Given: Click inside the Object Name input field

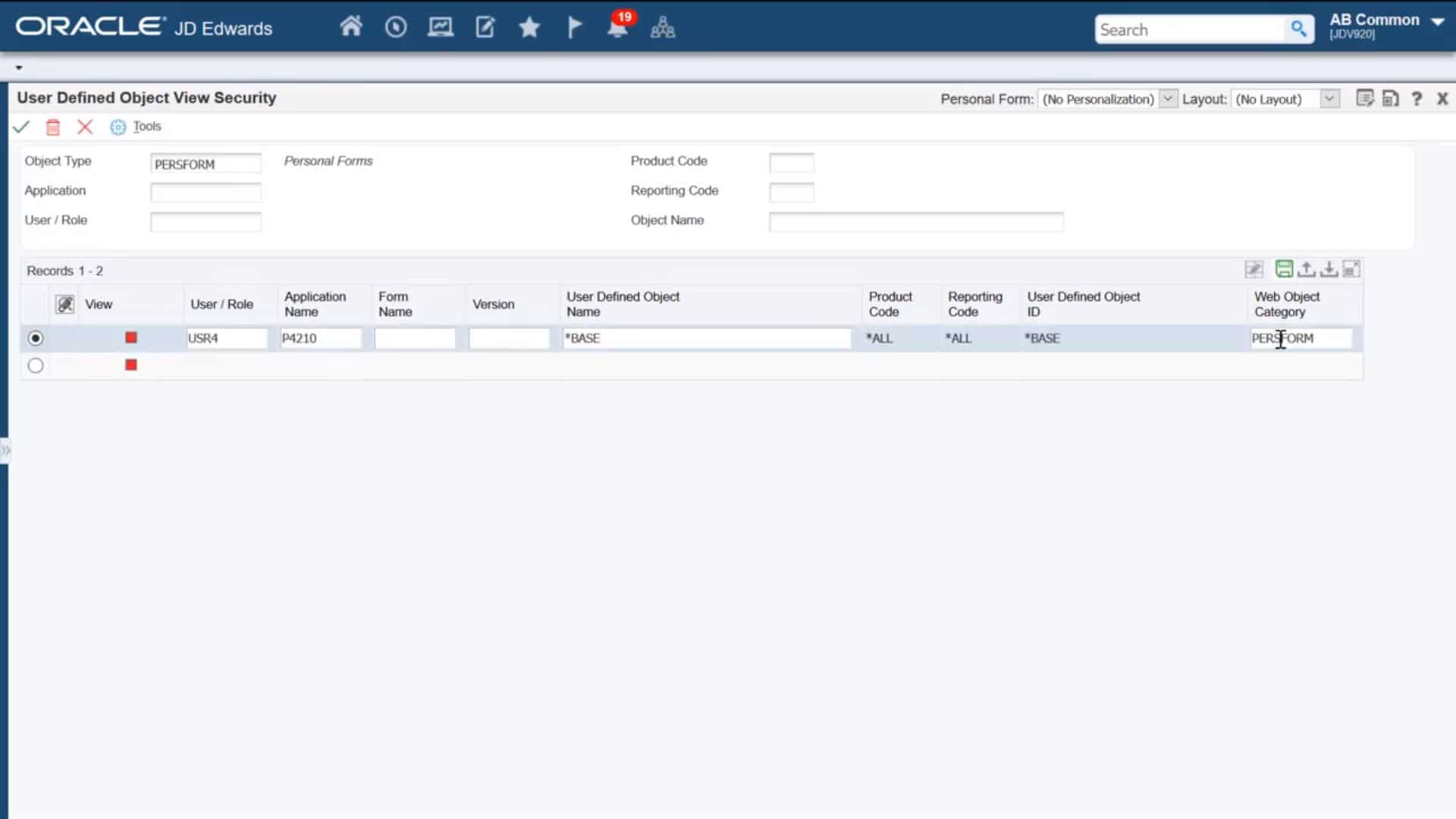Looking at the screenshot, I should [915, 221].
